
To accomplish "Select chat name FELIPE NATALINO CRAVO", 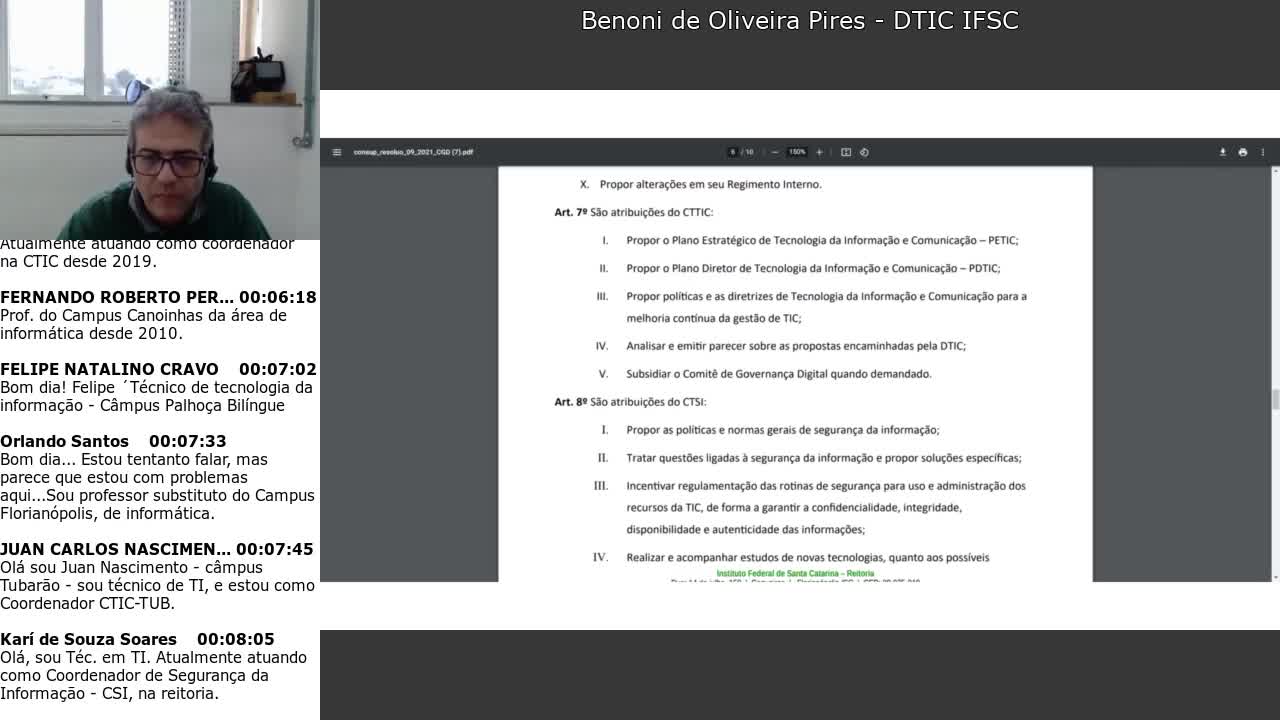I will click(109, 369).
